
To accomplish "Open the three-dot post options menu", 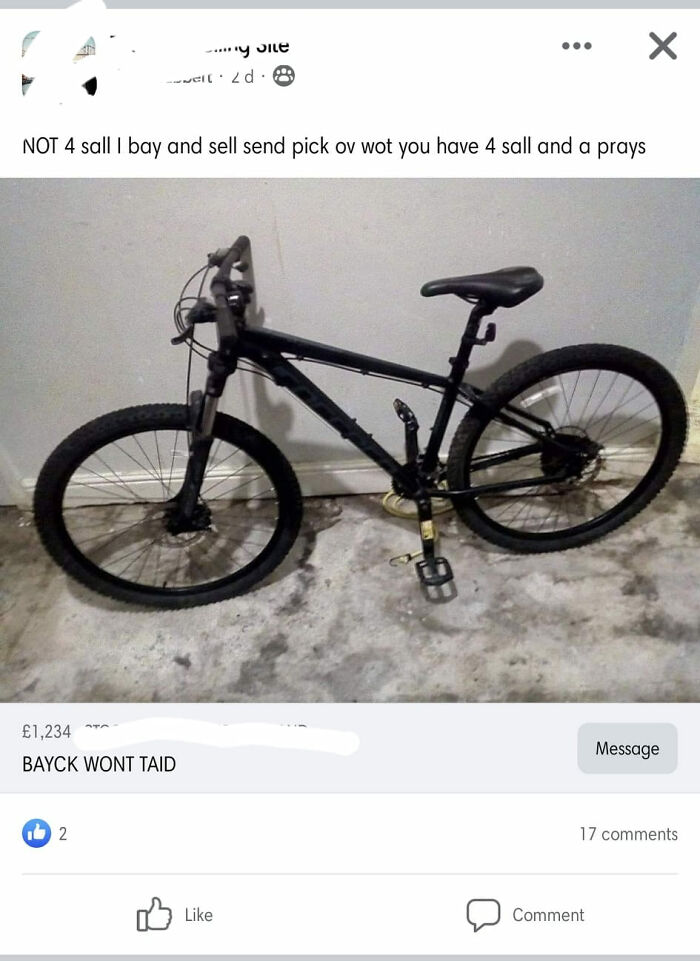I will (x=576, y=46).
